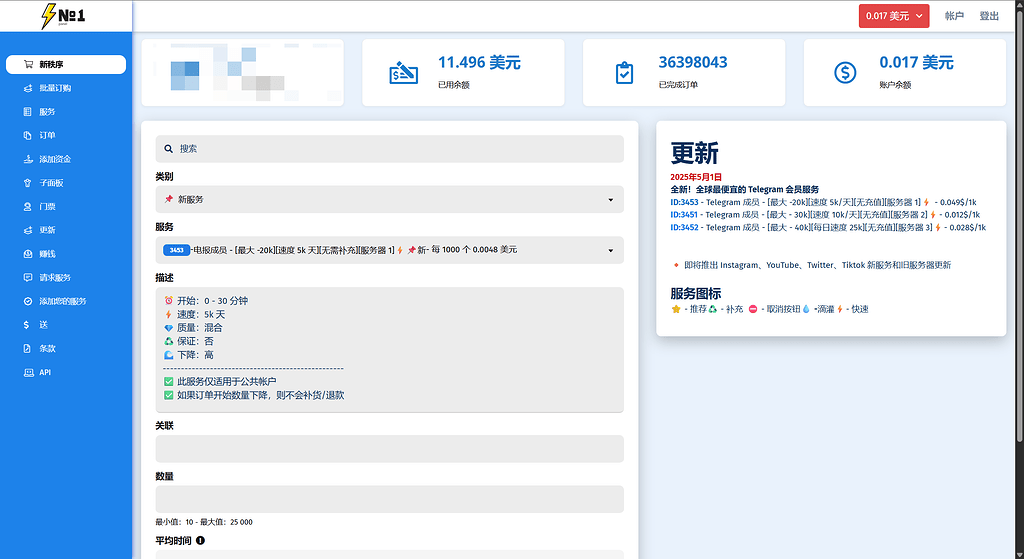Click the 登出 logout link
1024x559 pixels.
click(989, 16)
